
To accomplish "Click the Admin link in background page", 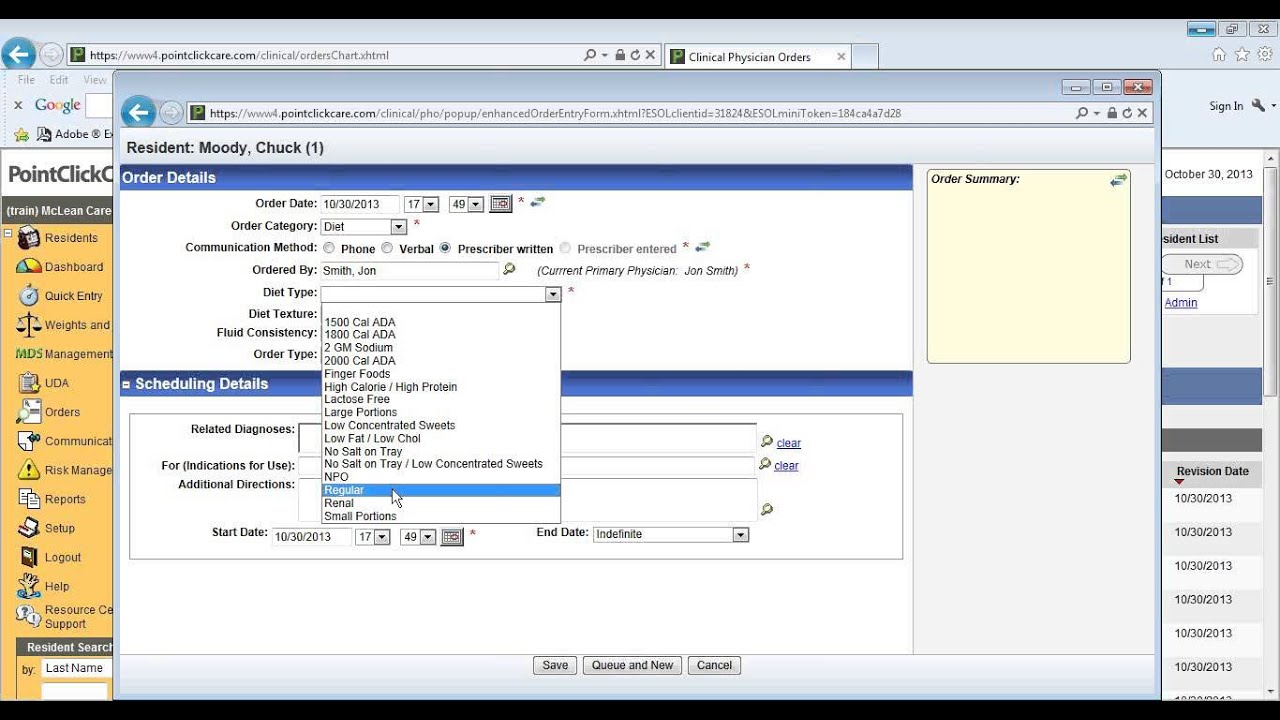I will 1180,303.
